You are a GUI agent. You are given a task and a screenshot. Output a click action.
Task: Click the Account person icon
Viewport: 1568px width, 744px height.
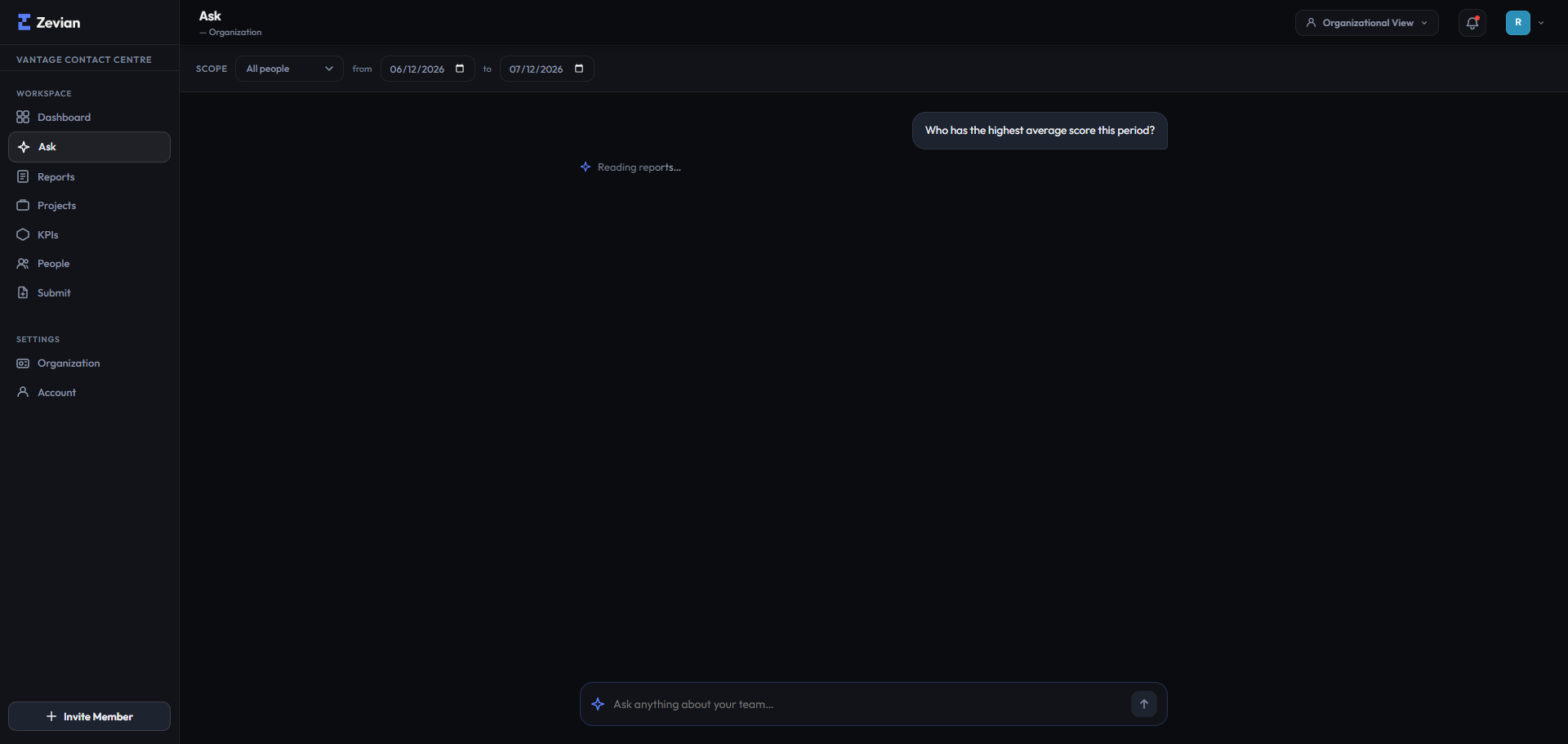[x=23, y=392]
